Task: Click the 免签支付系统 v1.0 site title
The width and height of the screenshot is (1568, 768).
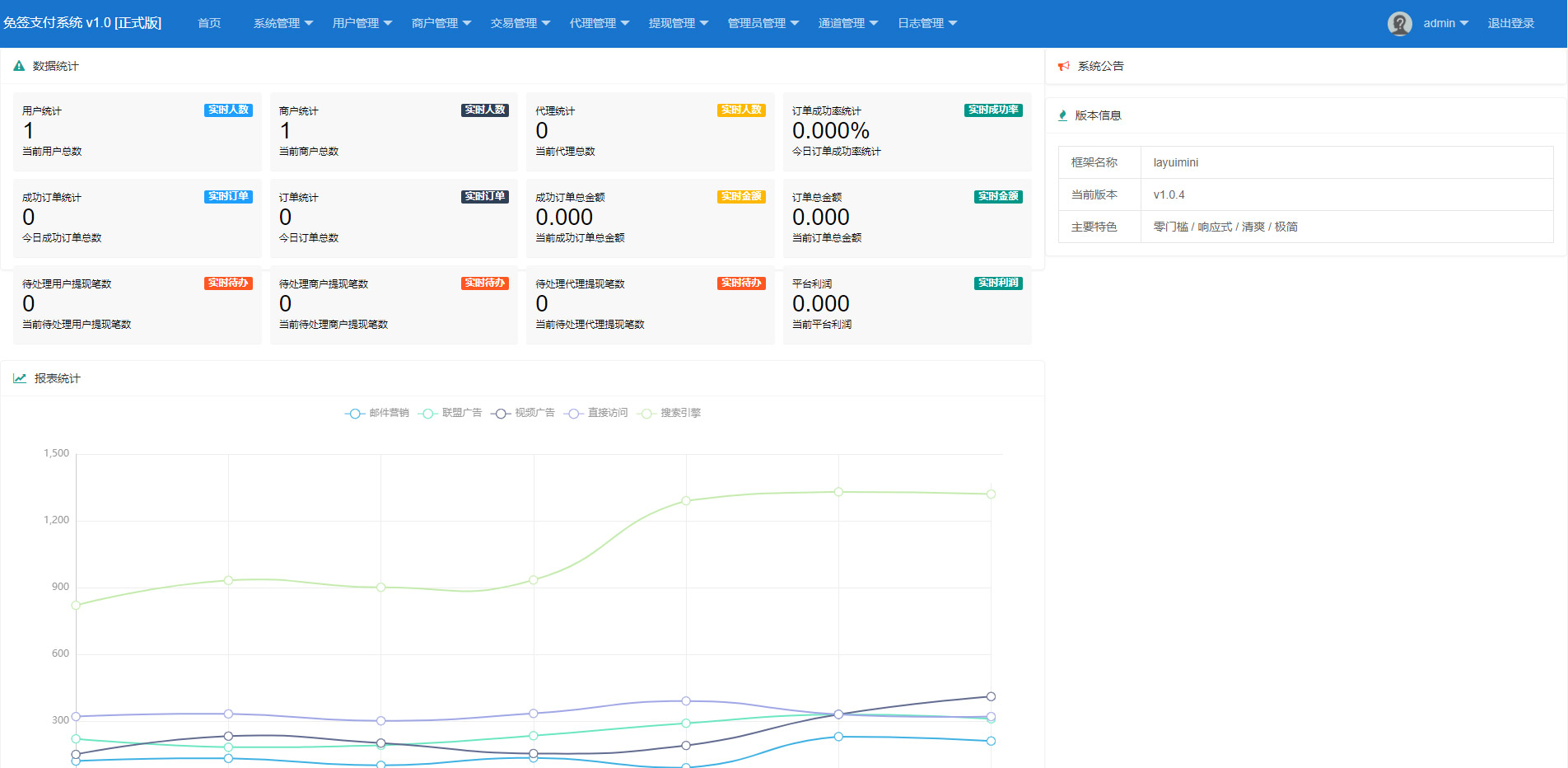Action: pos(82,23)
